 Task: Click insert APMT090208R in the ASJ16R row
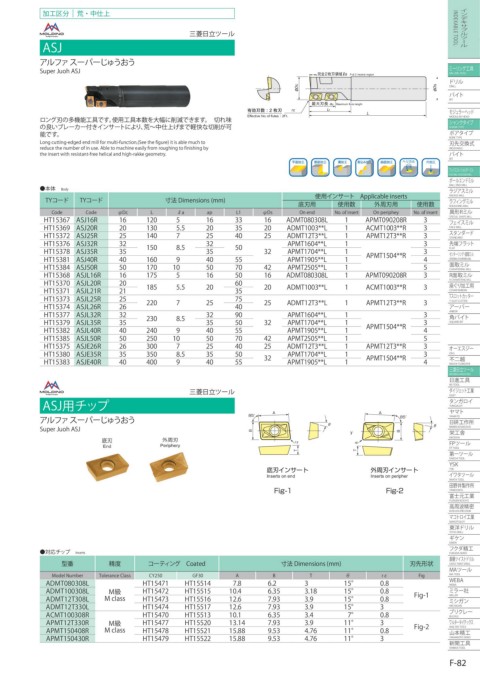386,220
